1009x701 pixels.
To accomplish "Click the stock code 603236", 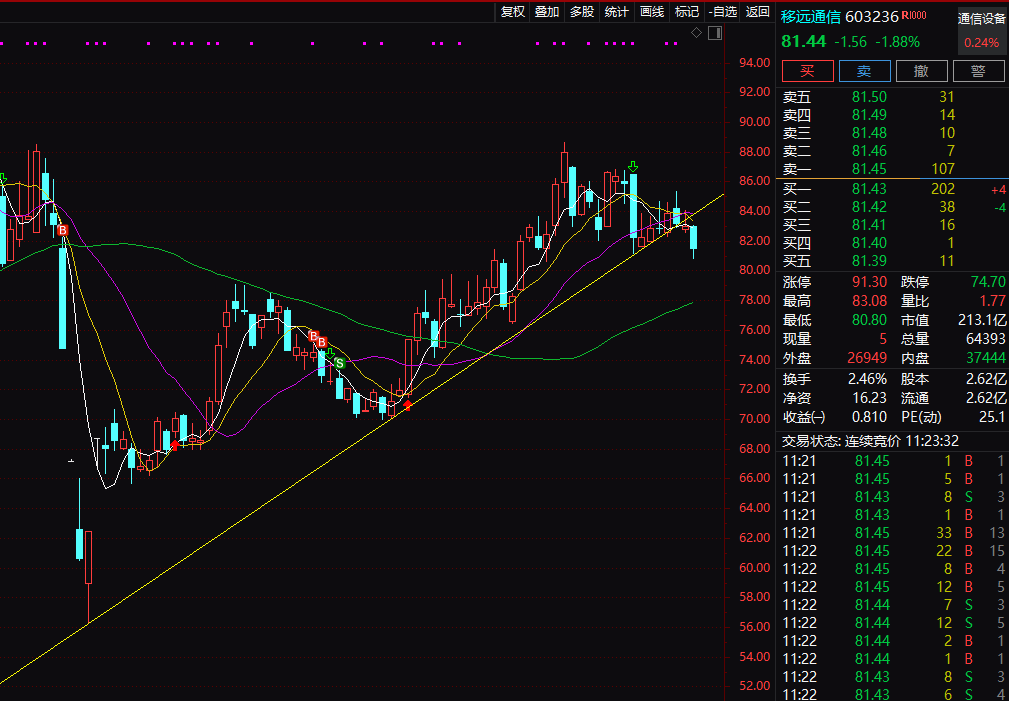I will point(871,17).
